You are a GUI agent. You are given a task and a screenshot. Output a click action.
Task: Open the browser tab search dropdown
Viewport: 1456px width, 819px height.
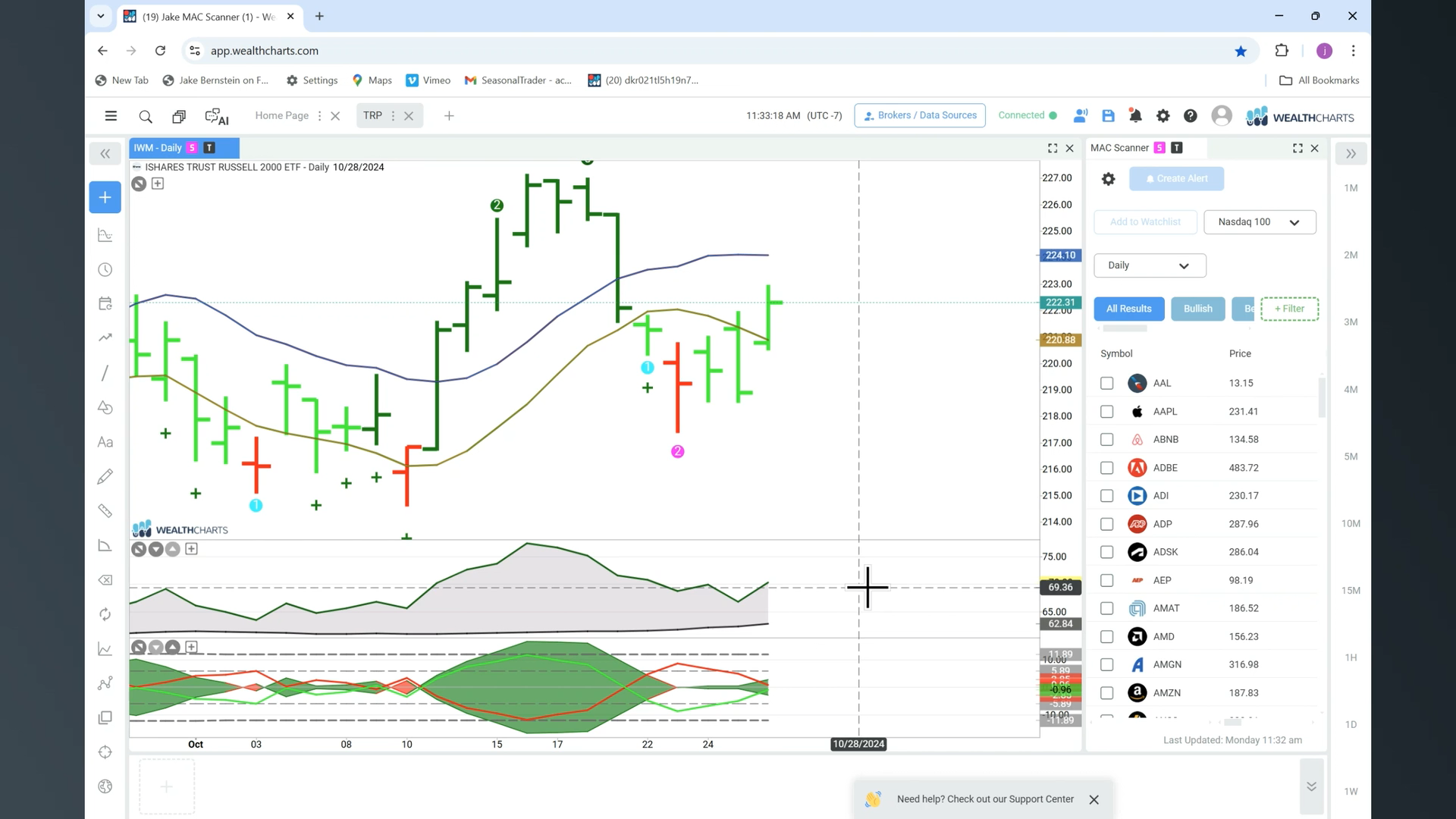100,16
